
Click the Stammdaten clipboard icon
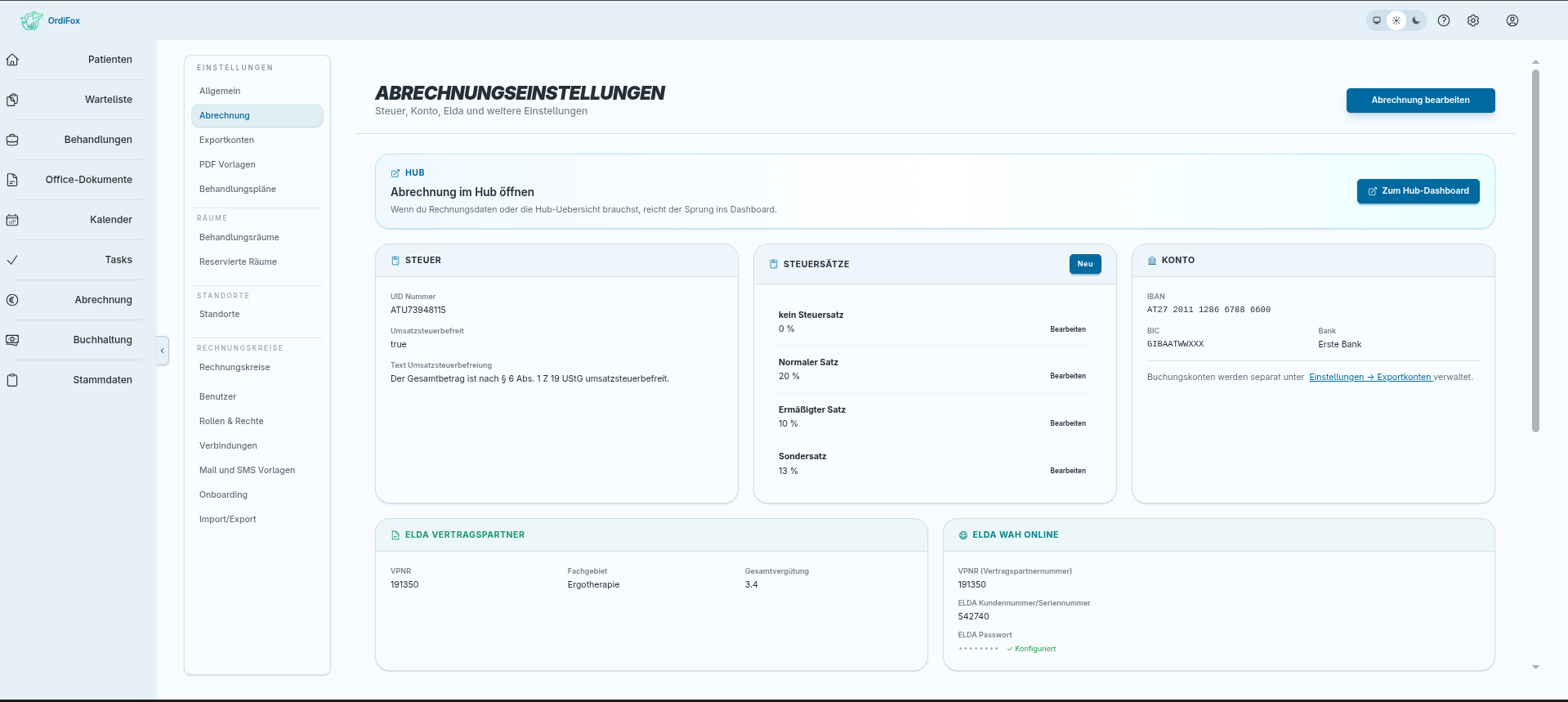12,380
